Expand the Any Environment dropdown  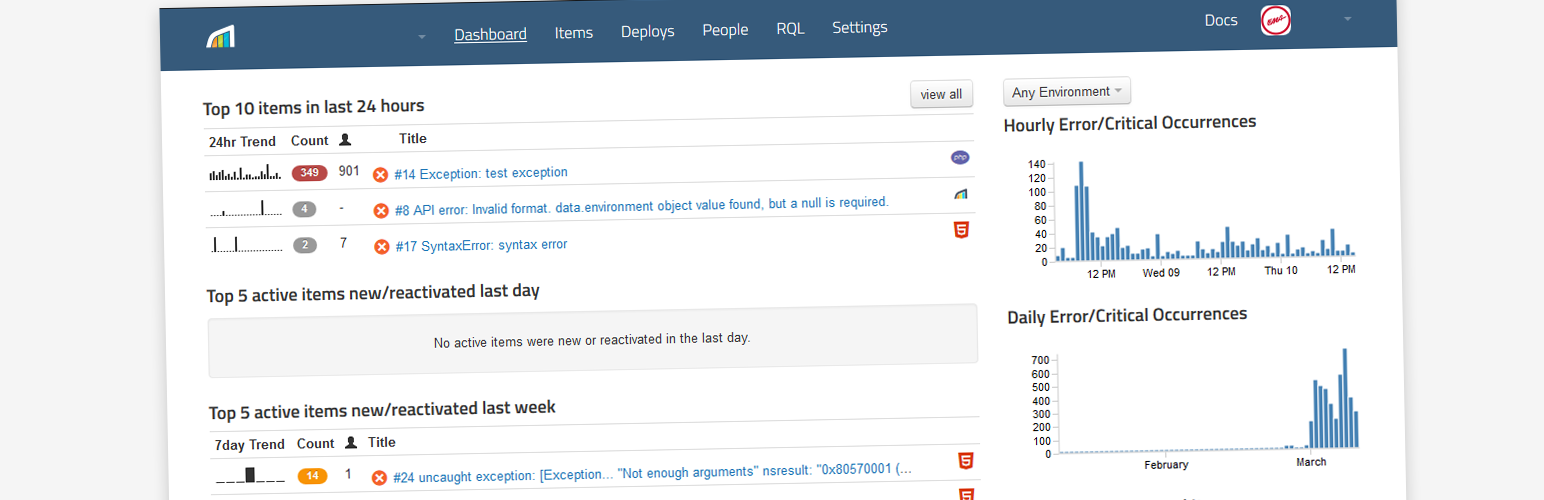coord(1066,92)
